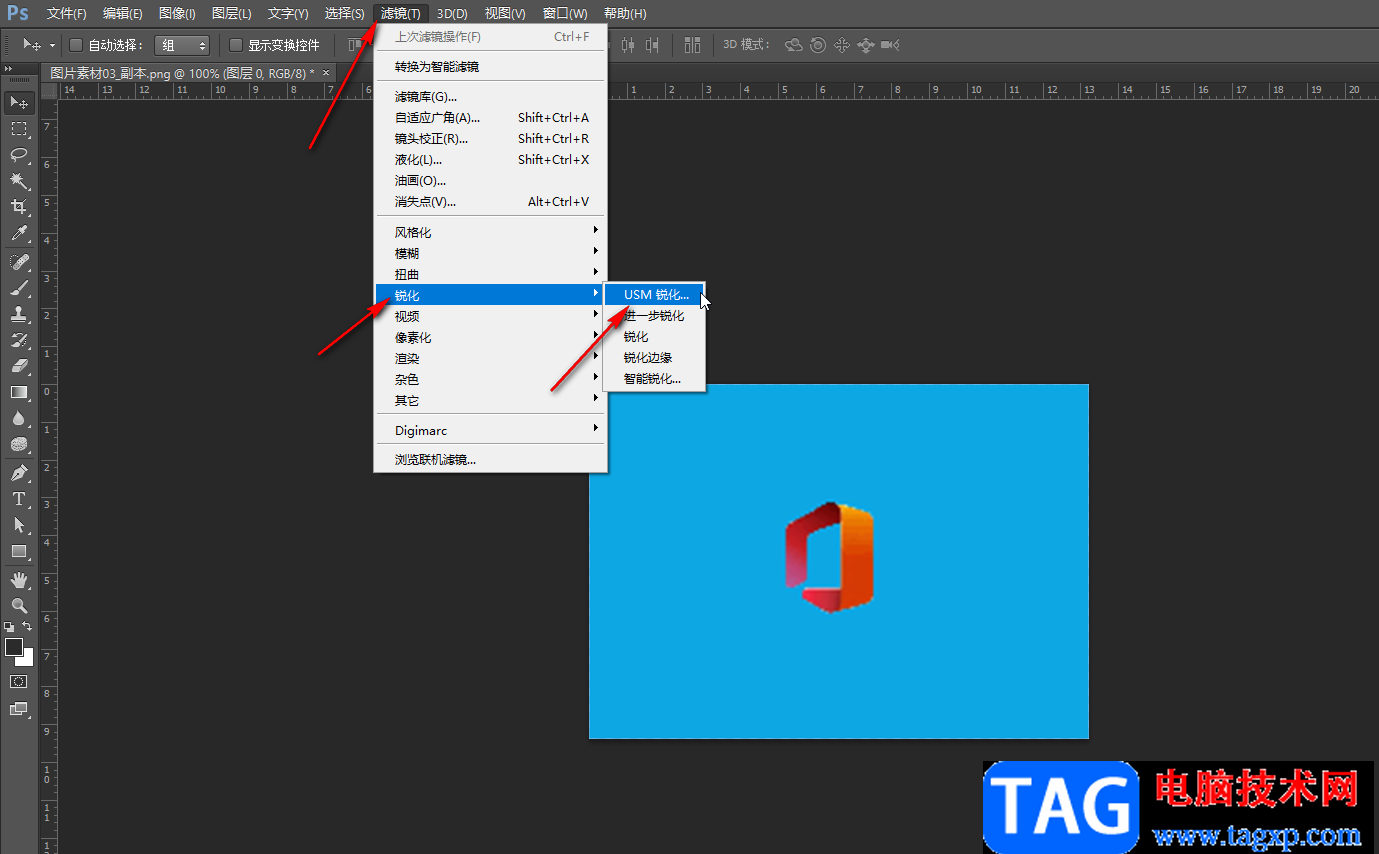Select the Spot Healing Brush tool
Image resolution: width=1379 pixels, height=854 pixels.
pos(19,262)
